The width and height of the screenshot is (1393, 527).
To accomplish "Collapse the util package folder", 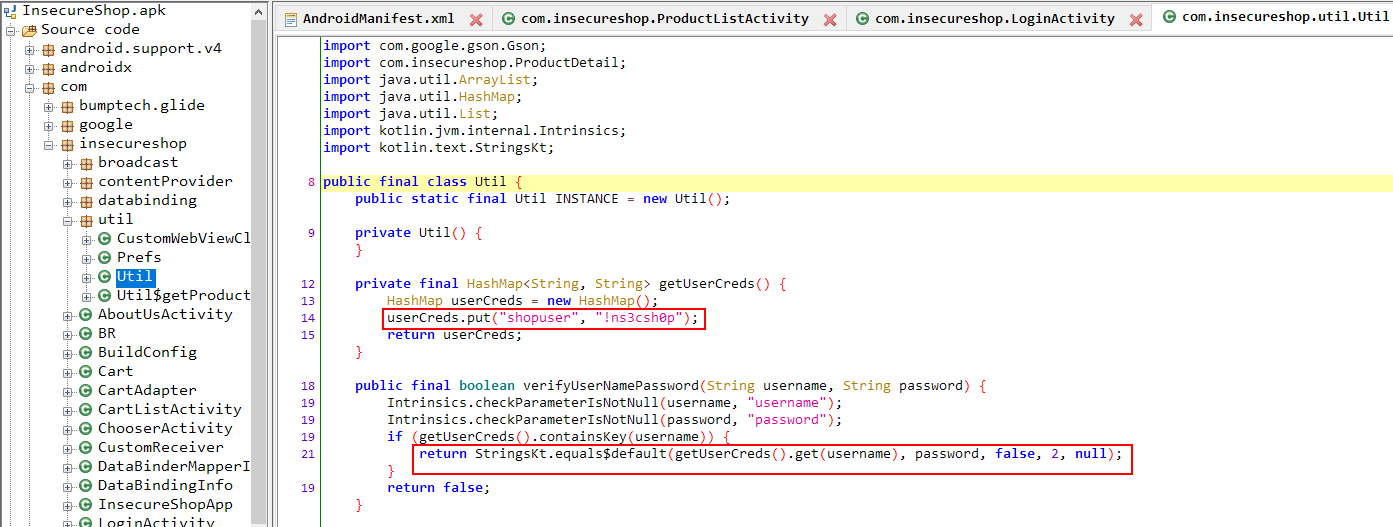I will [x=68, y=220].
